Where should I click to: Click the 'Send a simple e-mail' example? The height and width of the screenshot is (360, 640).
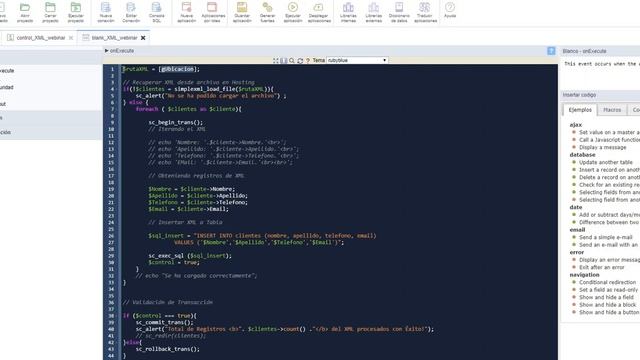click(x=606, y=237)
